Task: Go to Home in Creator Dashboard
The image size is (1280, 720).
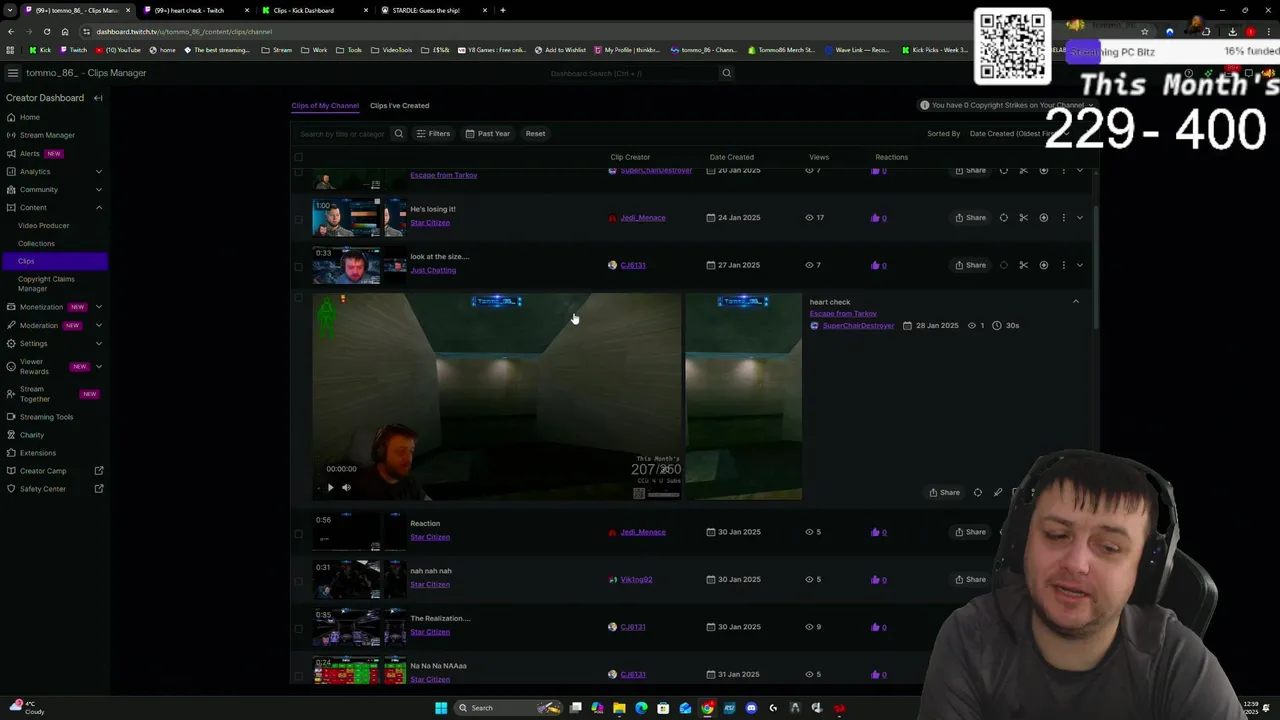Action: (30, 117)
